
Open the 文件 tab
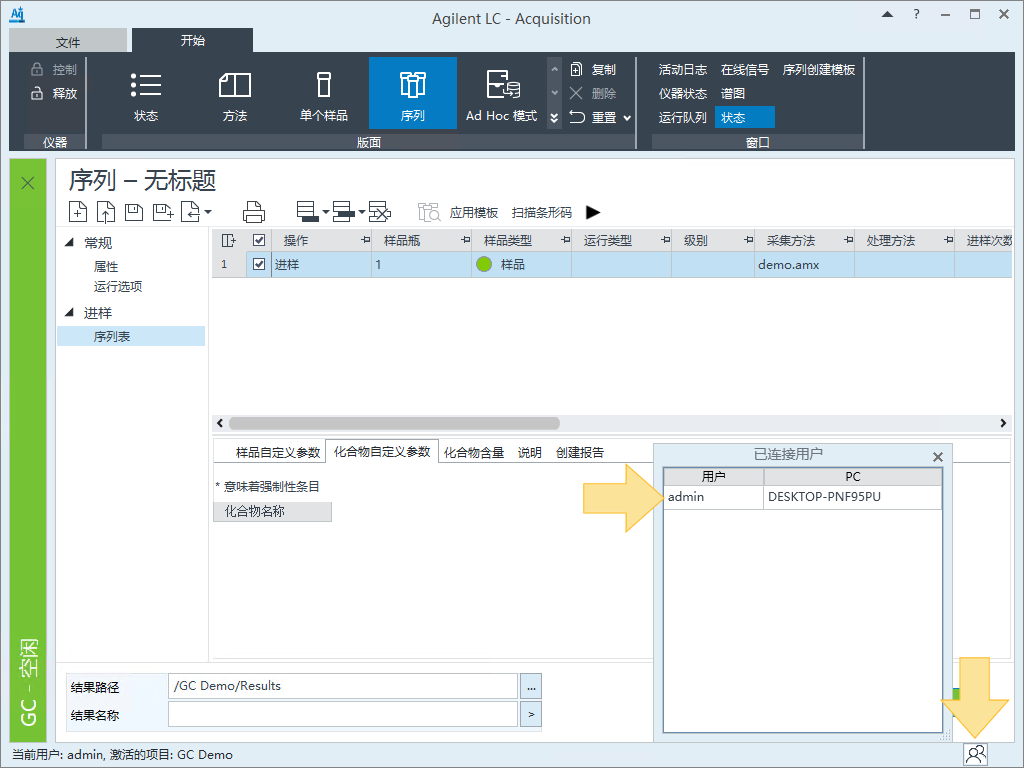(x=68, y=42)
